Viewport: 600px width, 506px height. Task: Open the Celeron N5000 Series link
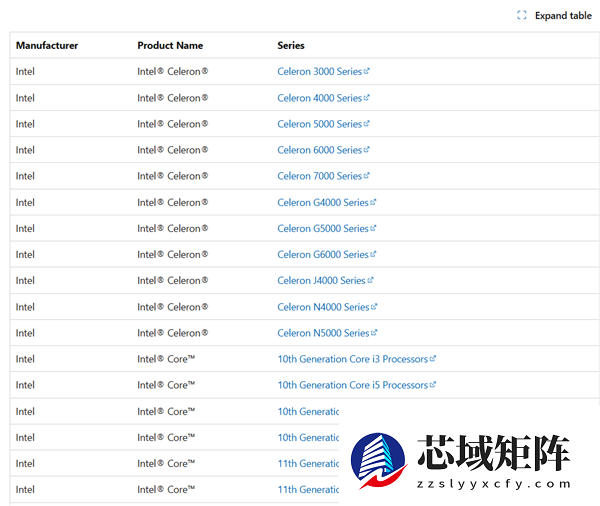click(327, 333)
